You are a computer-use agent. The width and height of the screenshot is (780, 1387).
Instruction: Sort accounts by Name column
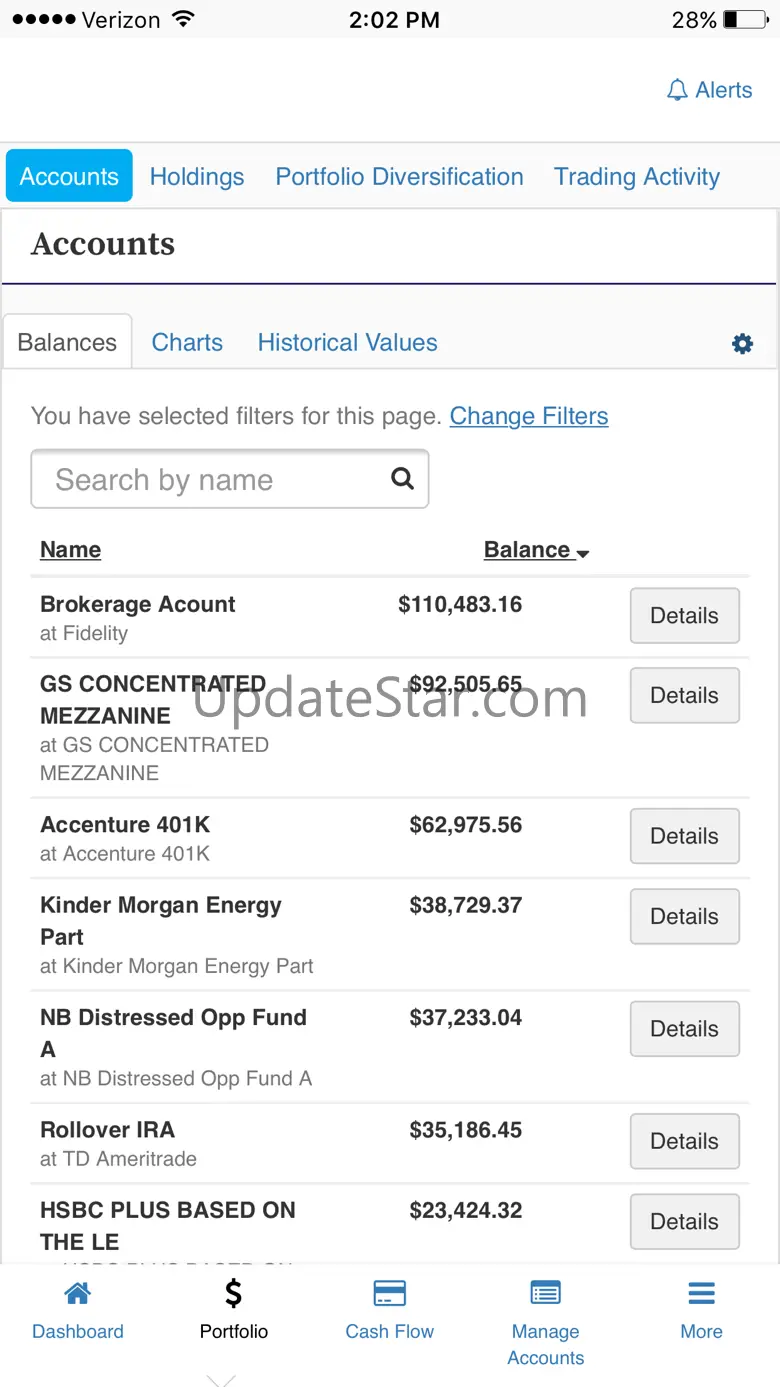point(70,550)
